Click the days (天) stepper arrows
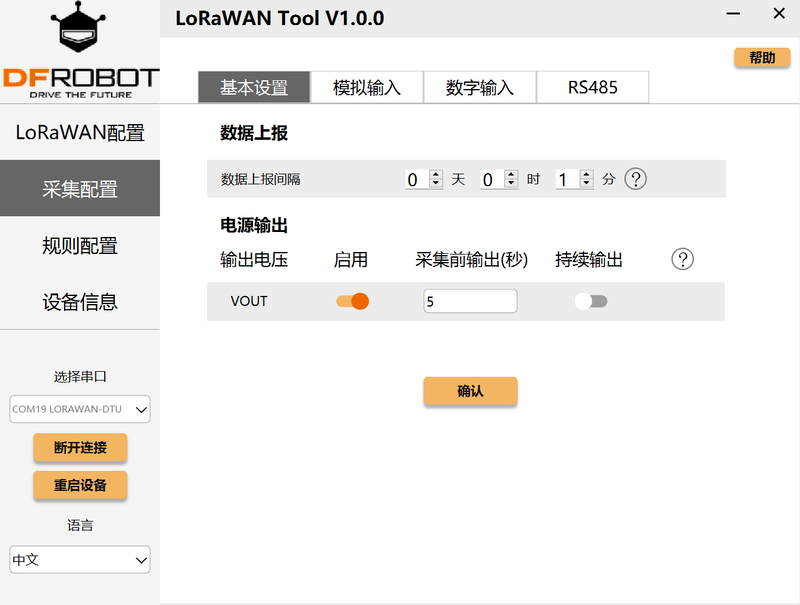 point(436,179)
